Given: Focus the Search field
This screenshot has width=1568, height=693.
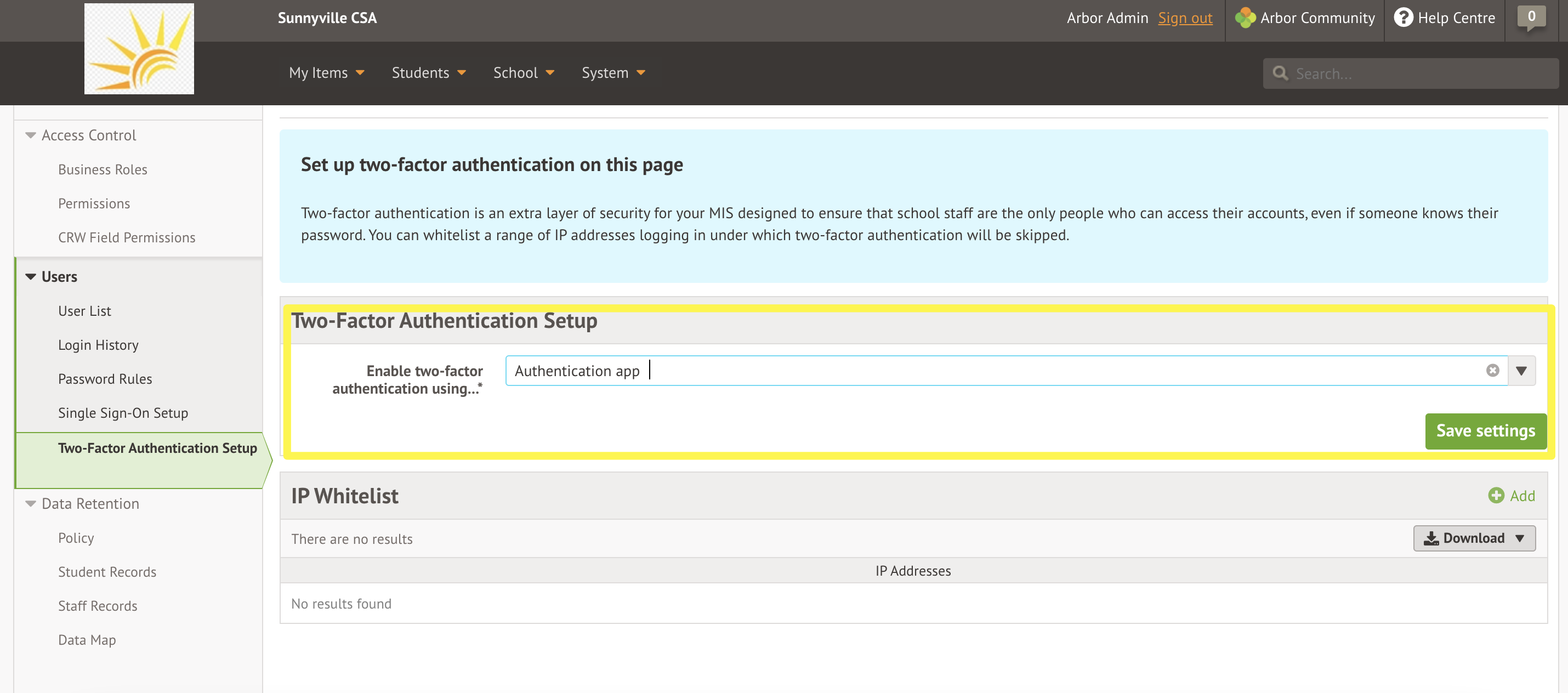Looking at the screenshot, I should tap(1410, 73).
